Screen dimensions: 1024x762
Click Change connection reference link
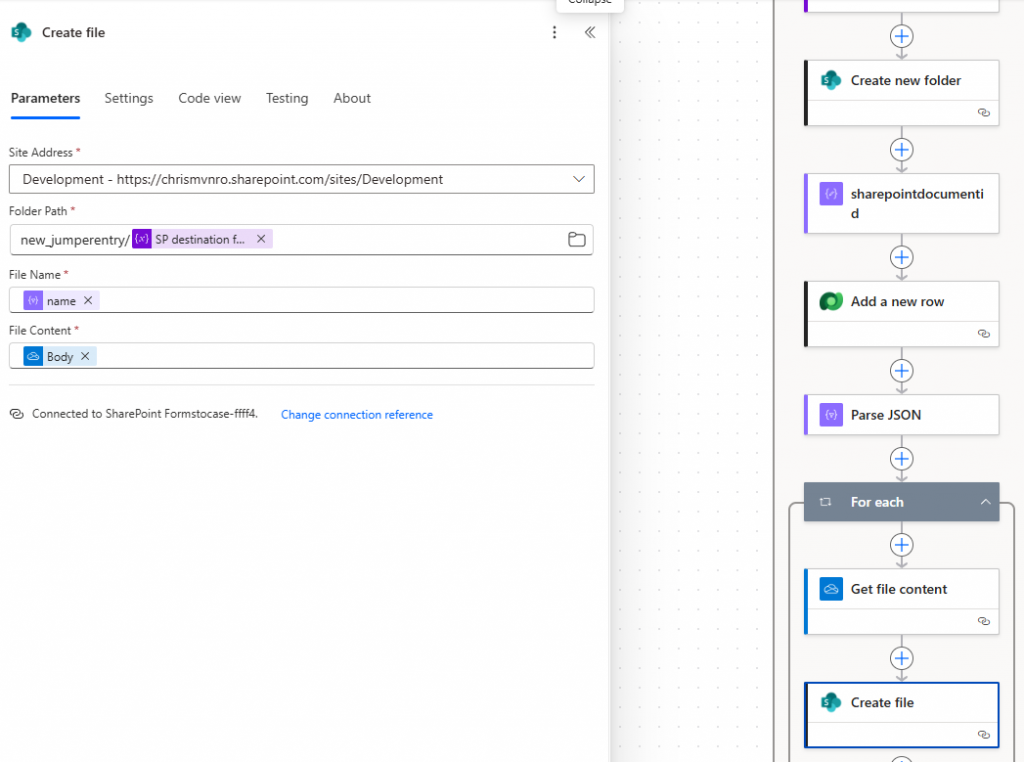pos(357,414)
